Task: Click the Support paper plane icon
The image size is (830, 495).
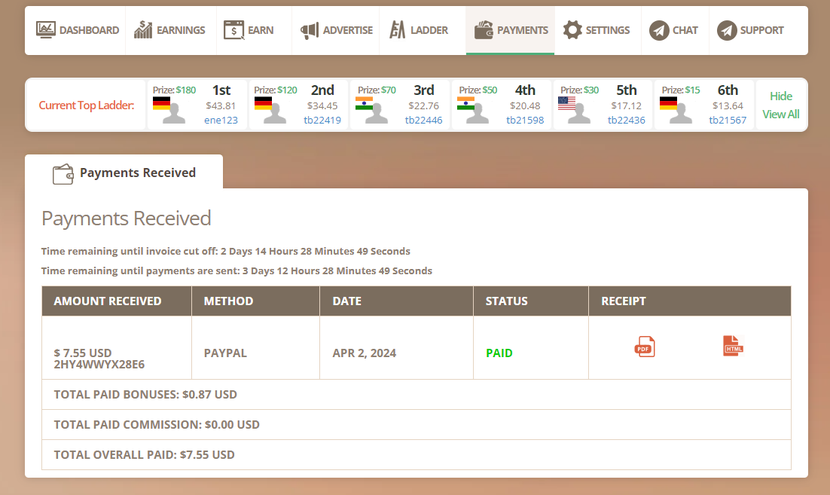Action: [x=727, y=30]
